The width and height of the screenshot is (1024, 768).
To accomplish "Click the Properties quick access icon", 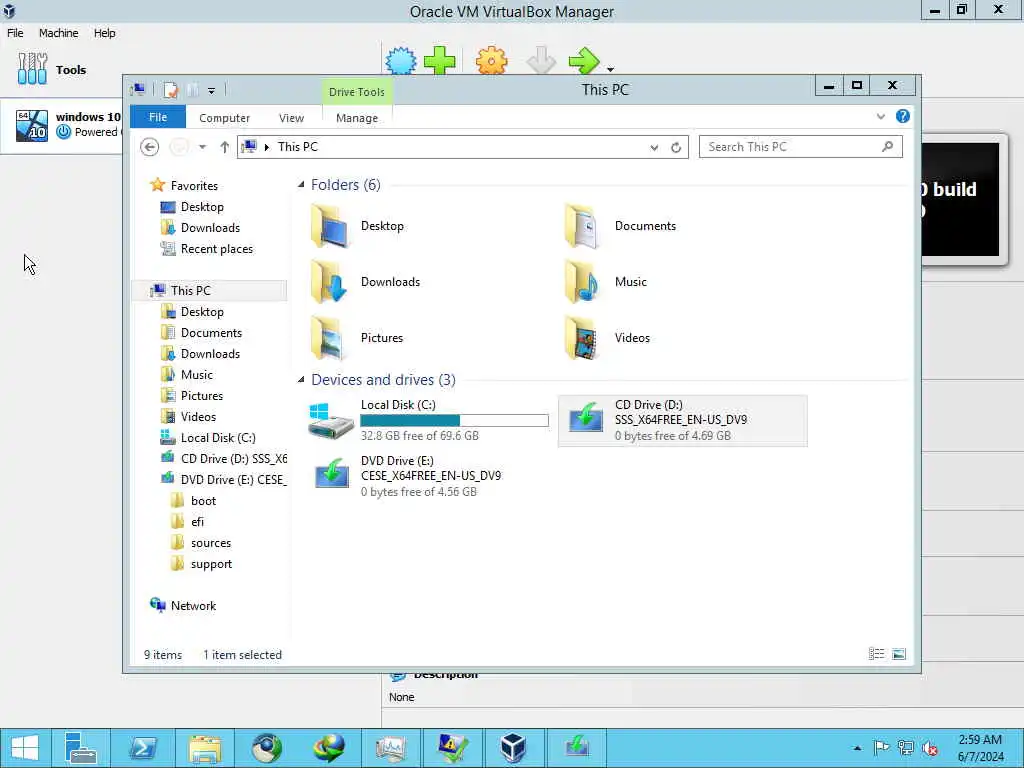I will tap(171, 89).
